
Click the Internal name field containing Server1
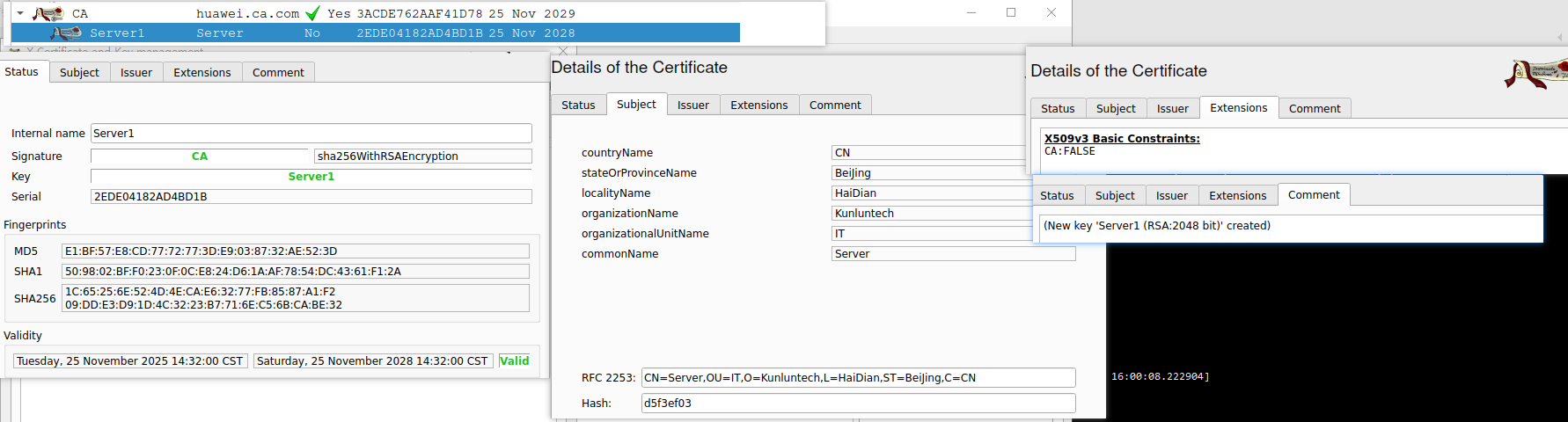pyautogui.click(x=311, y=133)
